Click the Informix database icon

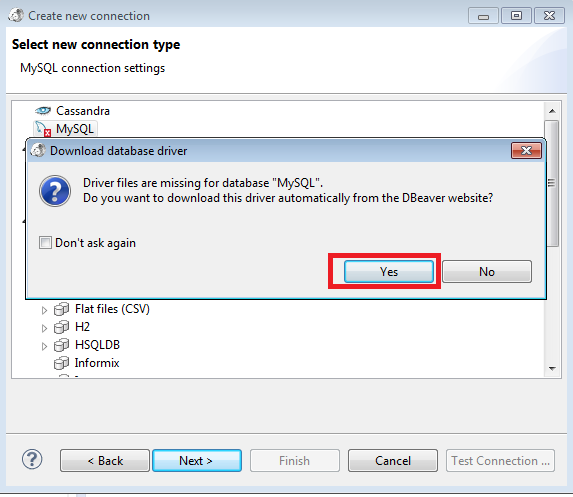(x=61, y=363)
